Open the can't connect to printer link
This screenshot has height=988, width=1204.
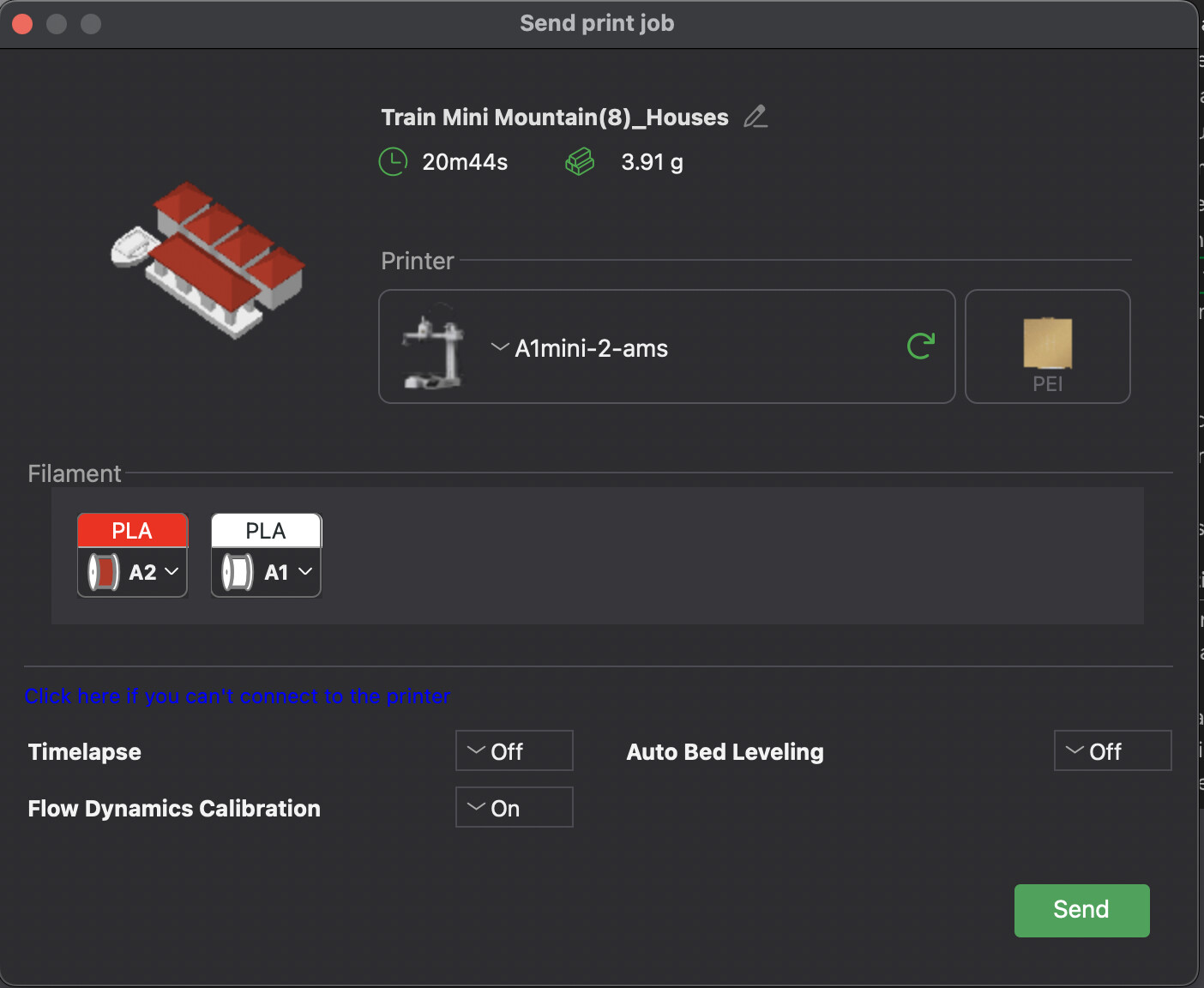coord(238,696)
